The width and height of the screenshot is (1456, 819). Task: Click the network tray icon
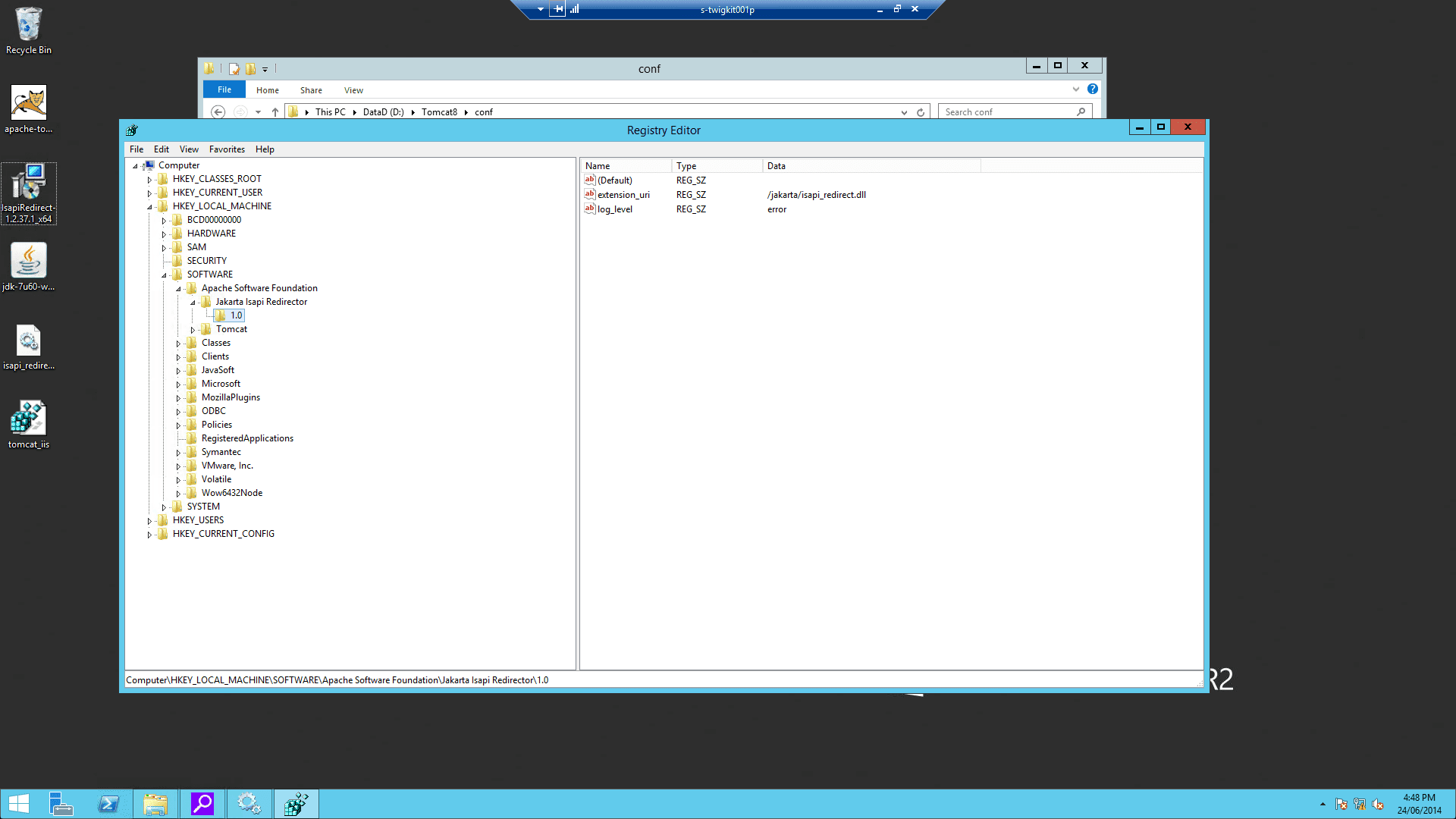tap(1360, 804)
